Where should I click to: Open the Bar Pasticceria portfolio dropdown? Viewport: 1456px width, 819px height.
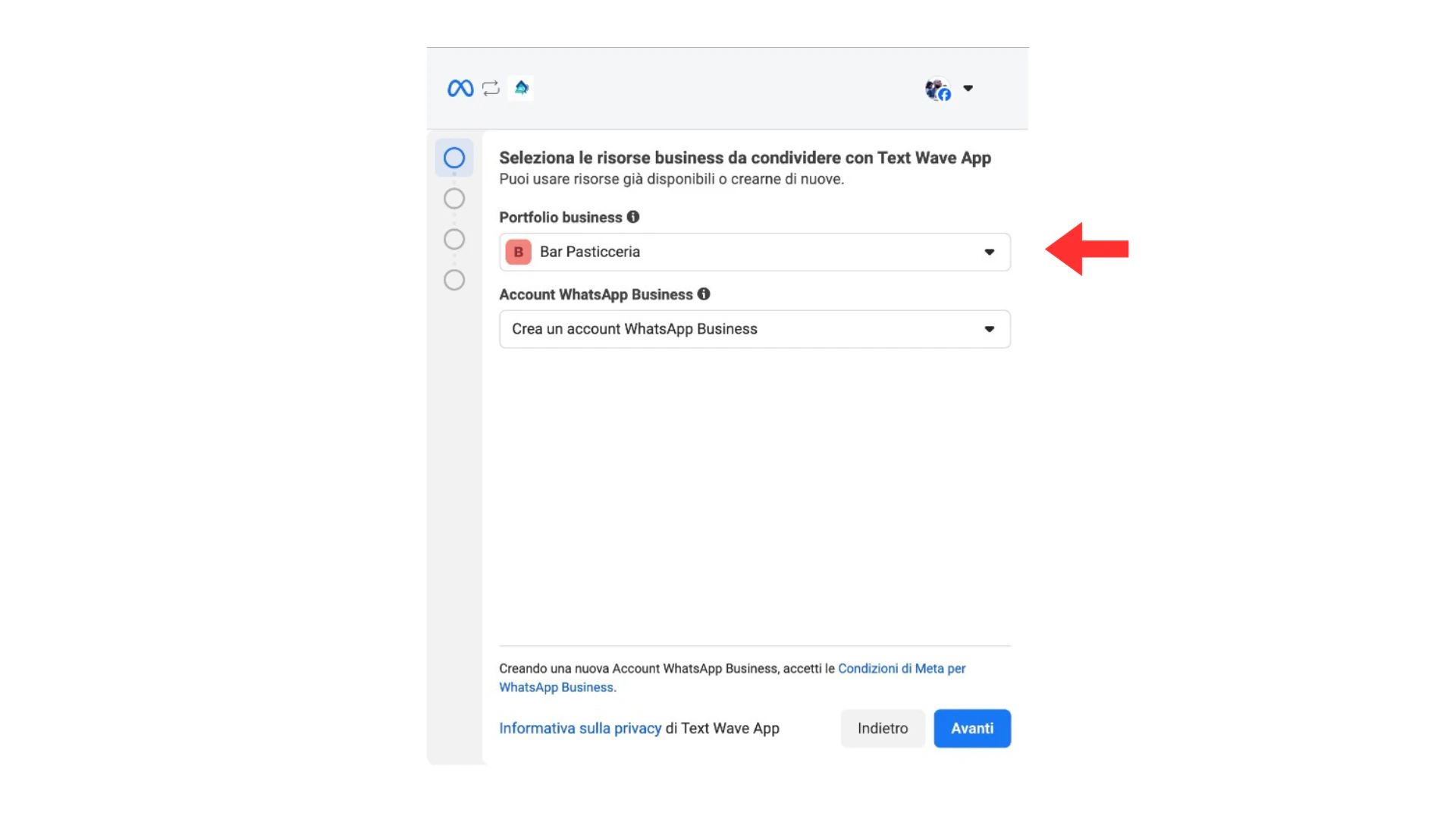[754, 252]
